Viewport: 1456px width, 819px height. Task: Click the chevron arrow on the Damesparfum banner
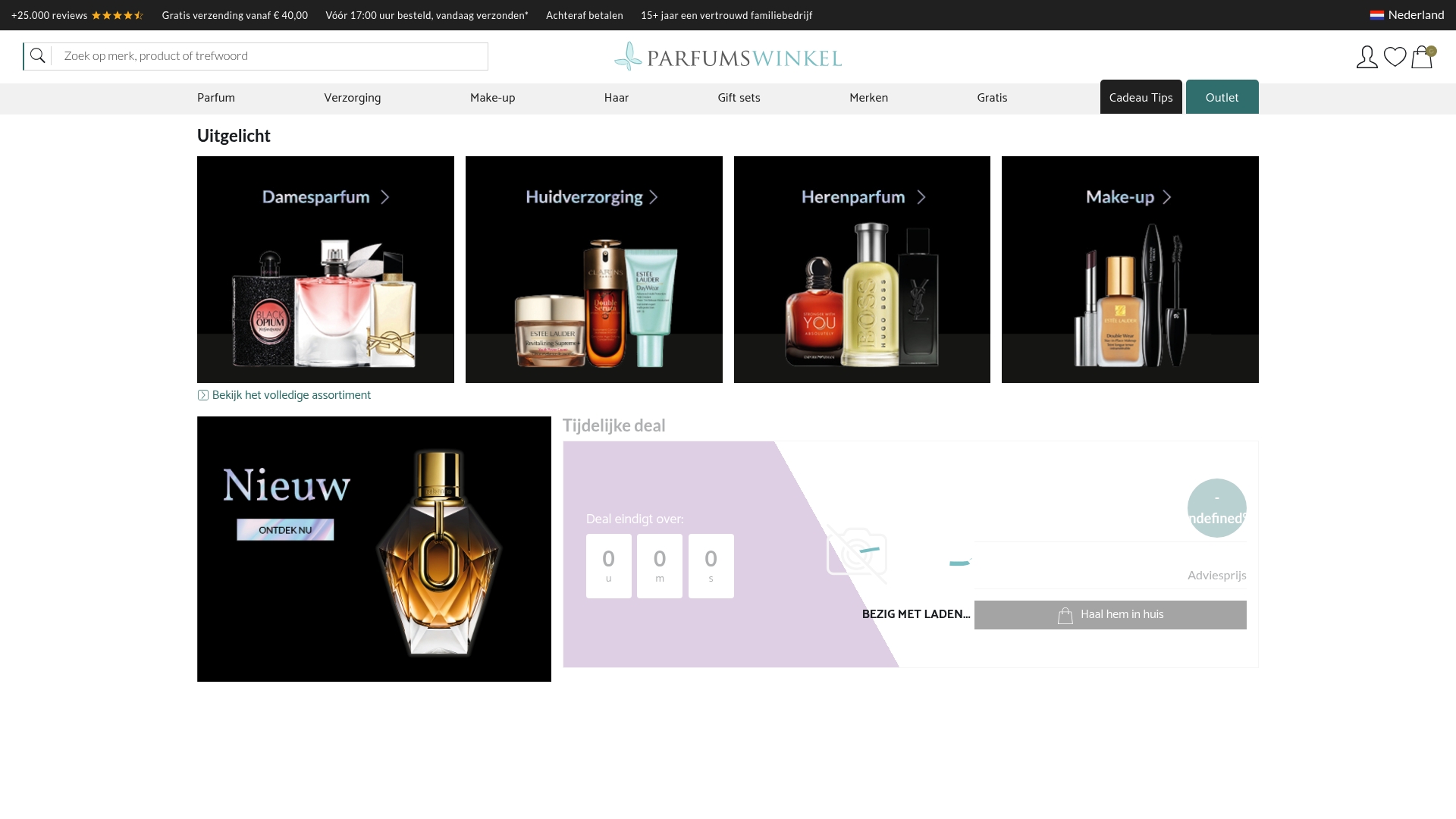[x=385, y=196]
